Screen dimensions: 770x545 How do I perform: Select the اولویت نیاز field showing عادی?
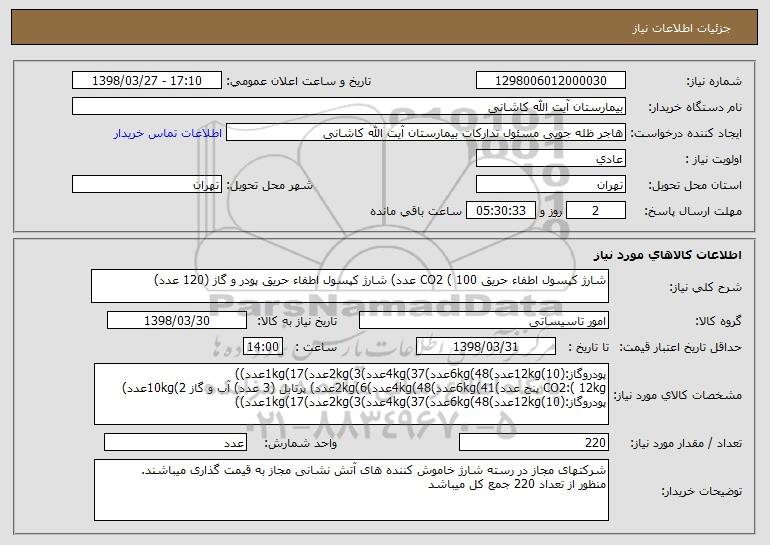click(550, 159)
